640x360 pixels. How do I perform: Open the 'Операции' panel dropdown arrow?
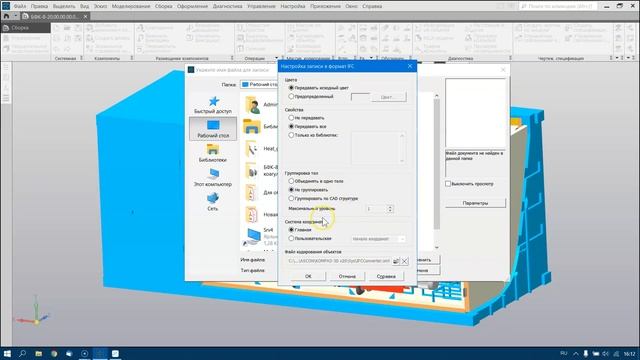(276, 58)
